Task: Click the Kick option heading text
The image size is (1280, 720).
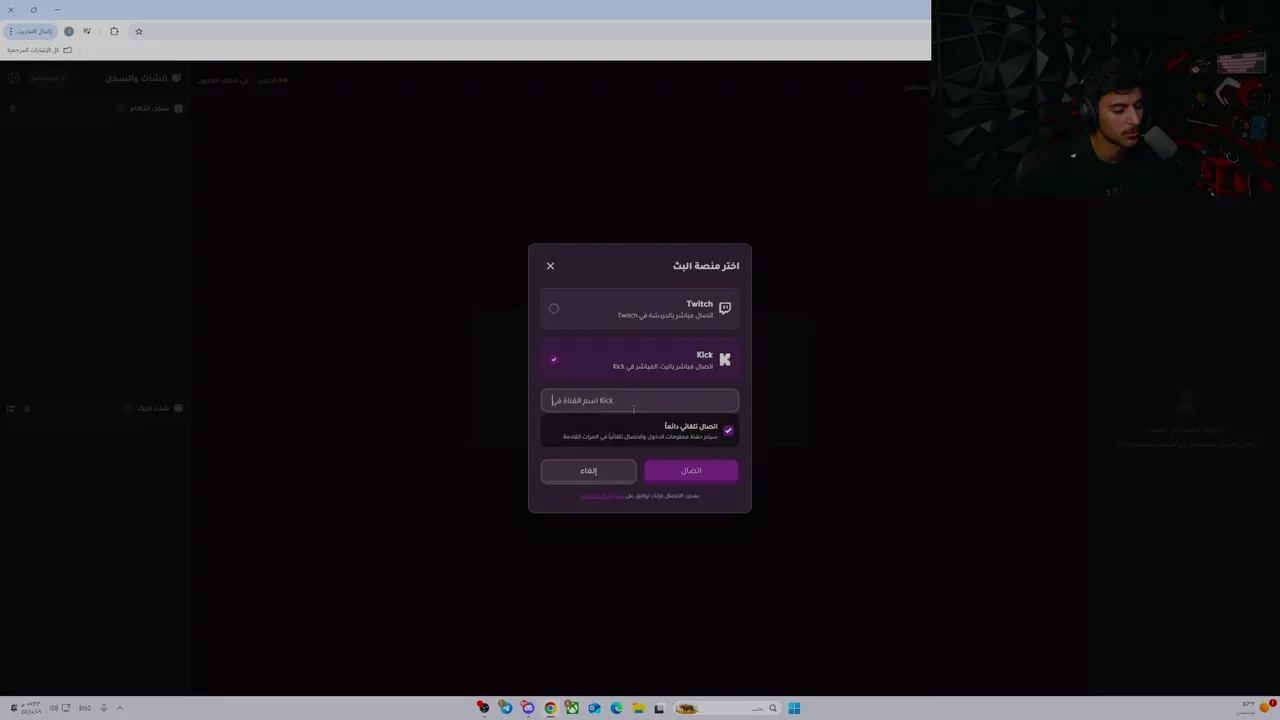Action: point(705,355)
